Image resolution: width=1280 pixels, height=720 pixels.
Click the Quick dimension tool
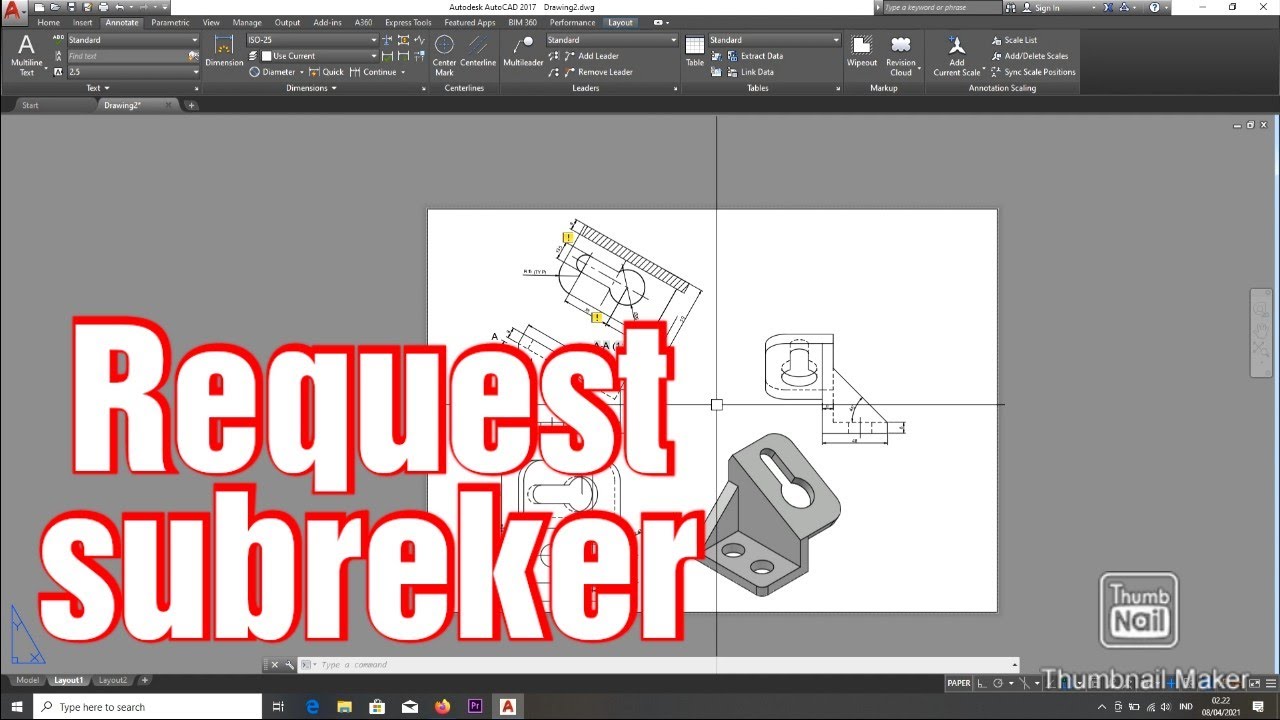coord(326,72)
